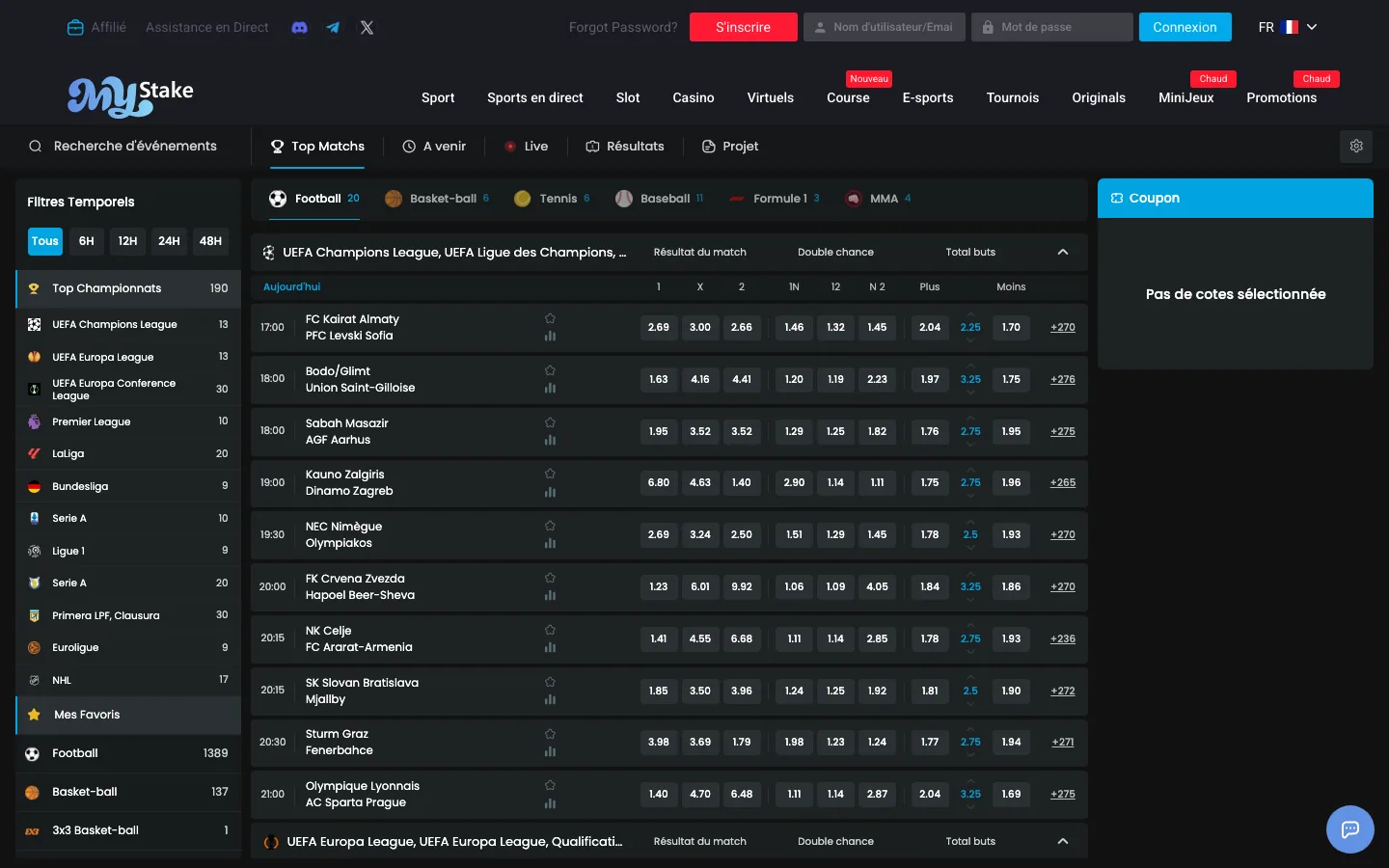1389x868 pixels.
Task: Focus the Mot de passe field
Action: coord(1052,27)
